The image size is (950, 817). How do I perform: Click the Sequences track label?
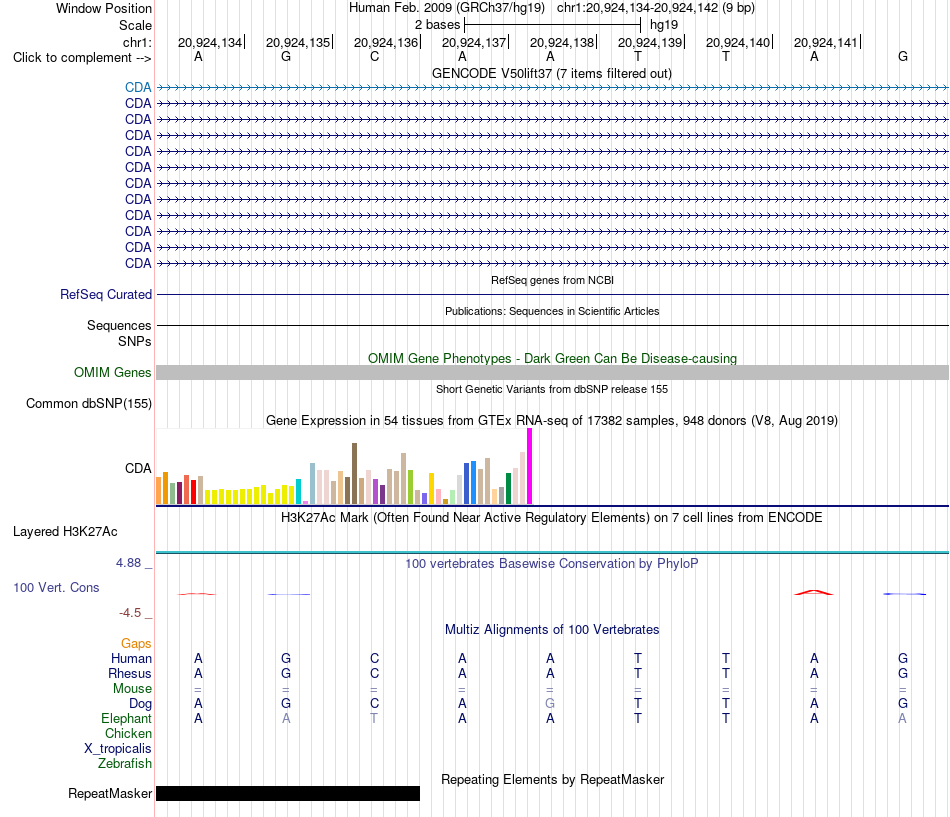coord(119,325)
